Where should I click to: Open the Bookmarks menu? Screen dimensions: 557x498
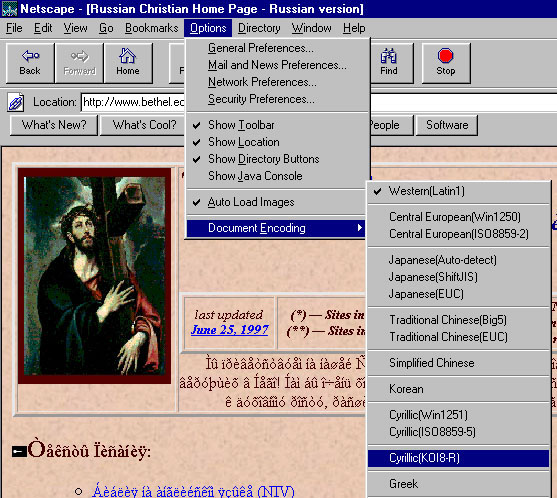pyautogui.click(x=152, y=28)
